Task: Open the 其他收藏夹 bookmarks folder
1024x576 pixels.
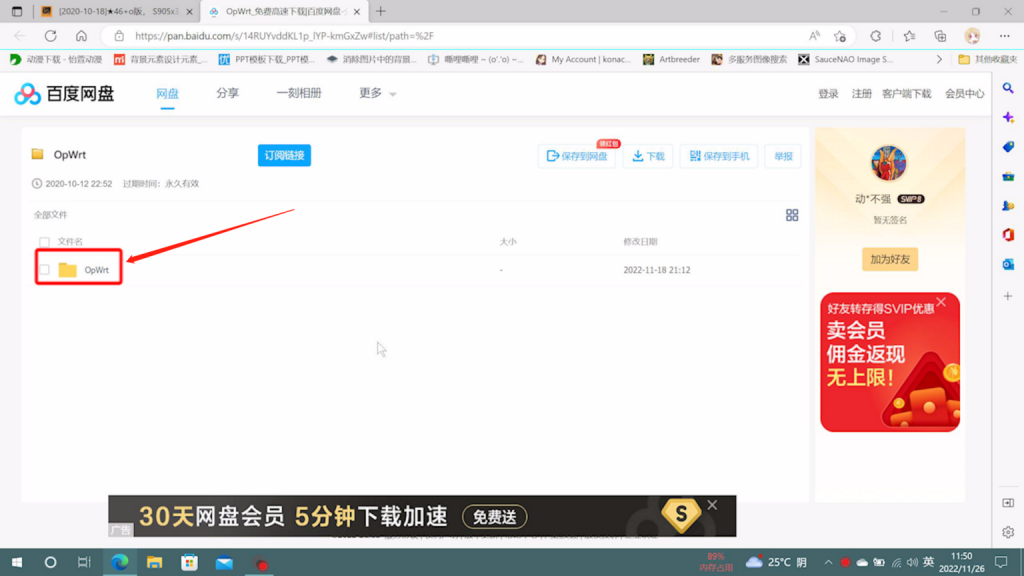Action: pos(987,59)
